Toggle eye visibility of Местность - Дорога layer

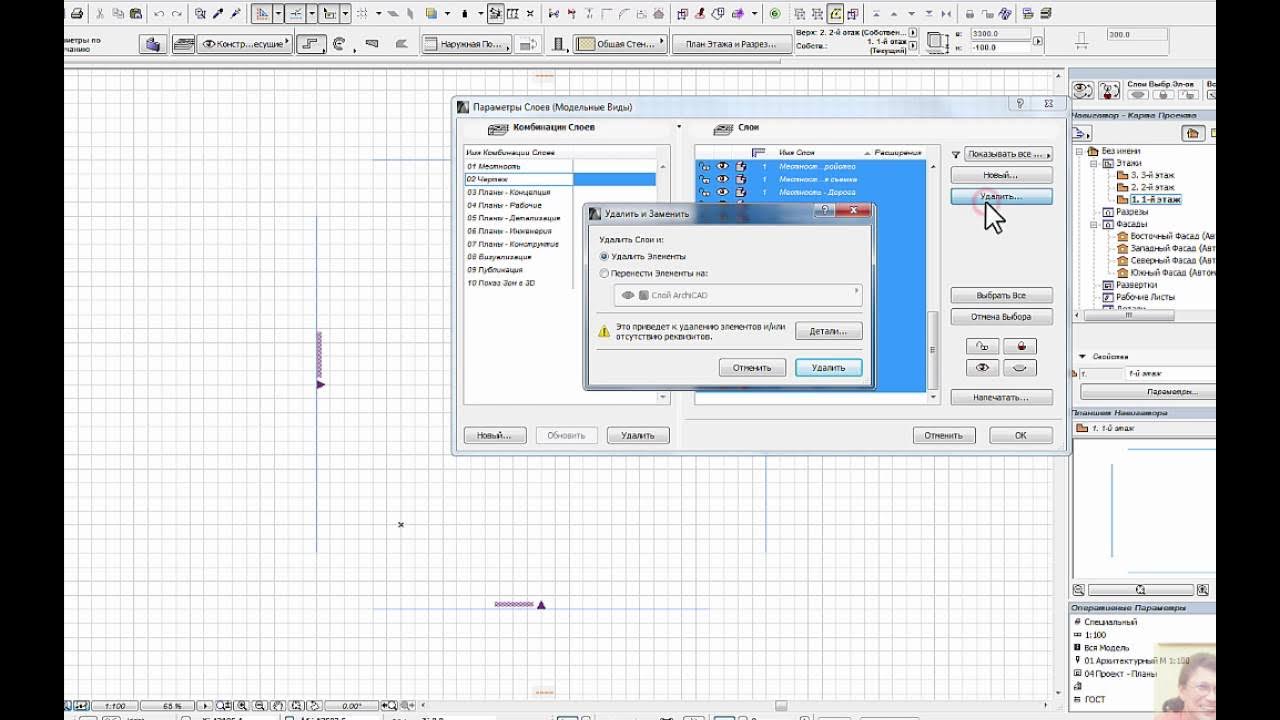pyautogui.click(x=722, y=192)
